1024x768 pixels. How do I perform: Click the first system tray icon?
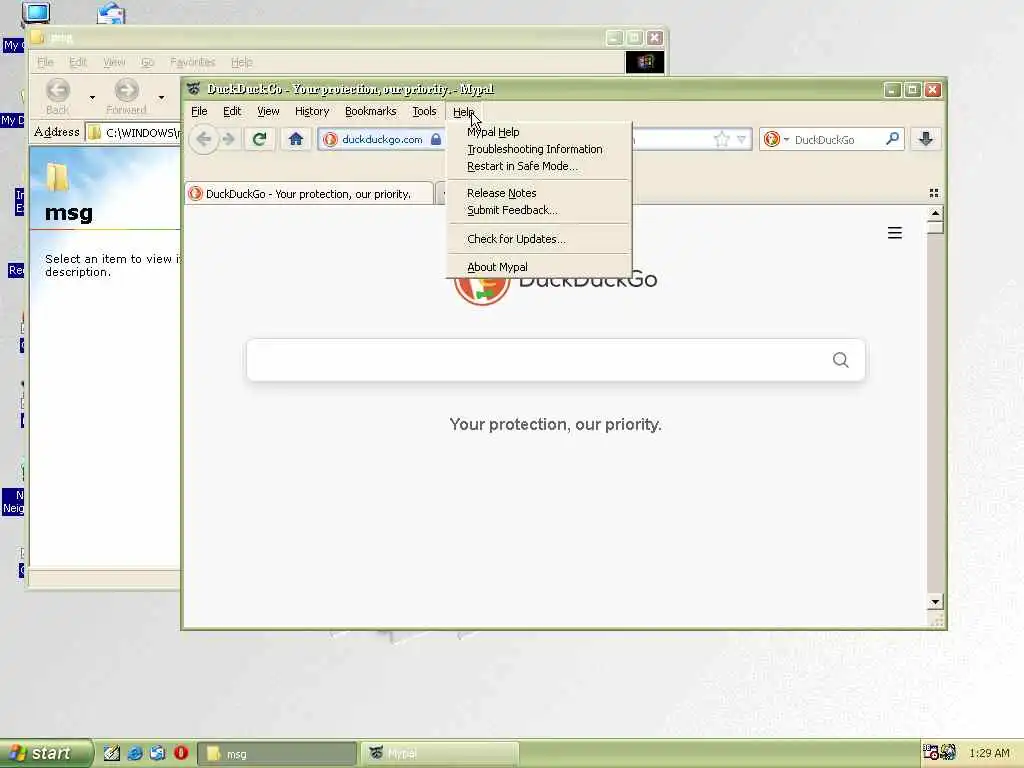click(930, 752)
